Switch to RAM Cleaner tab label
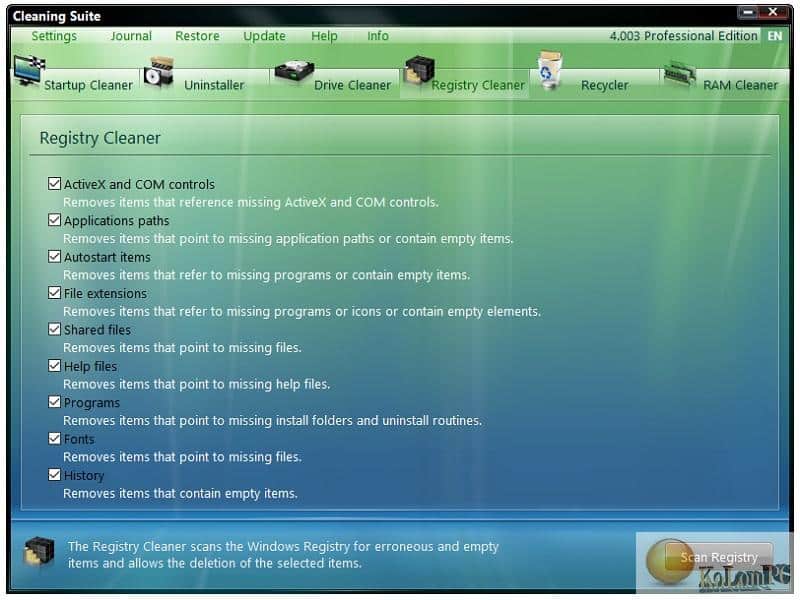Image resolution: width=800 pixels, height=600 pixels. [740, 85]
